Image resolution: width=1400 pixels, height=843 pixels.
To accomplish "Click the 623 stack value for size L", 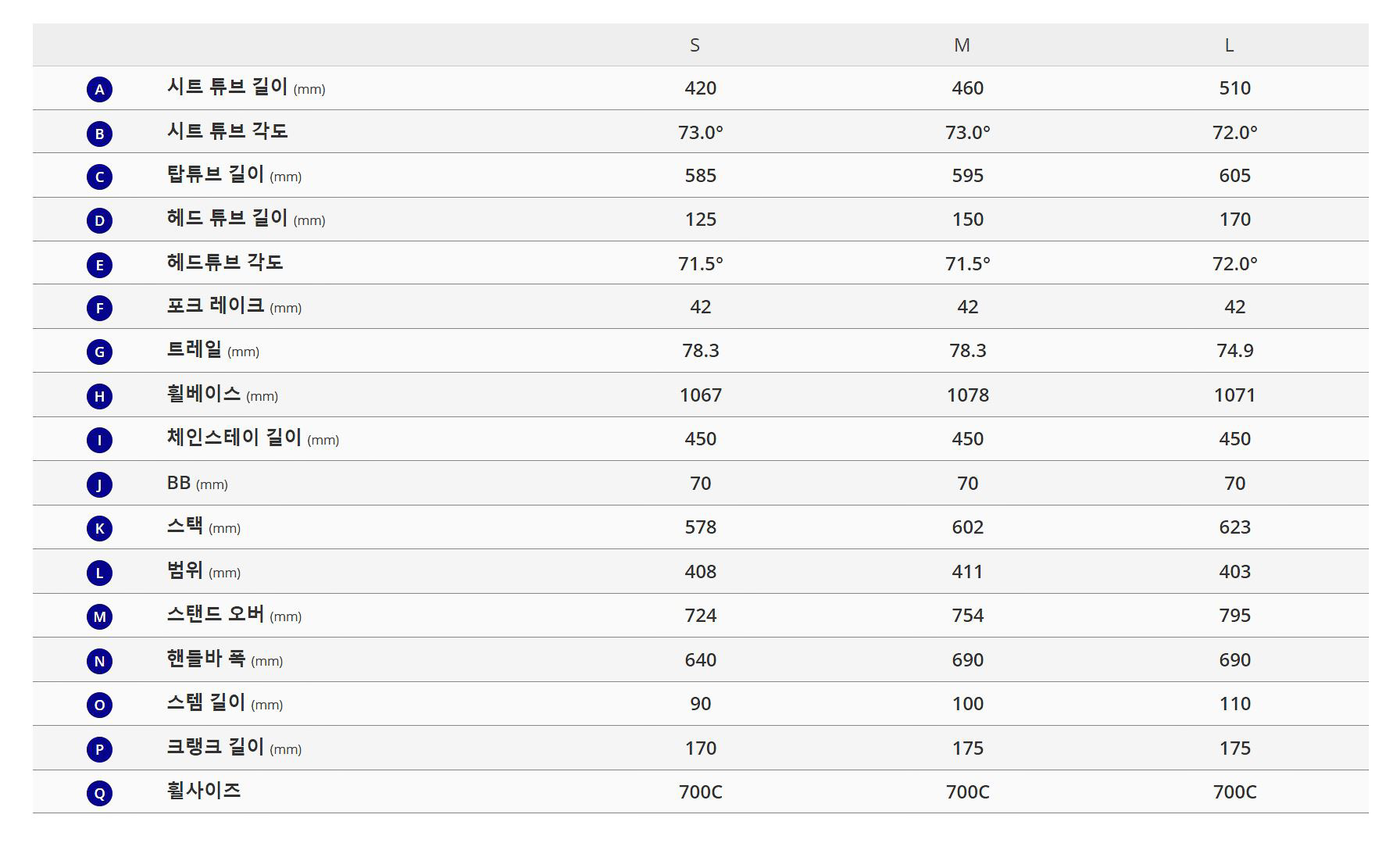I will click(x=1234, y=527).
